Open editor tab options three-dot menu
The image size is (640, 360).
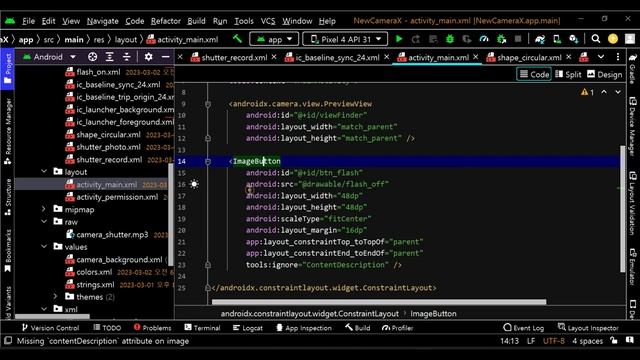[618, 57]
